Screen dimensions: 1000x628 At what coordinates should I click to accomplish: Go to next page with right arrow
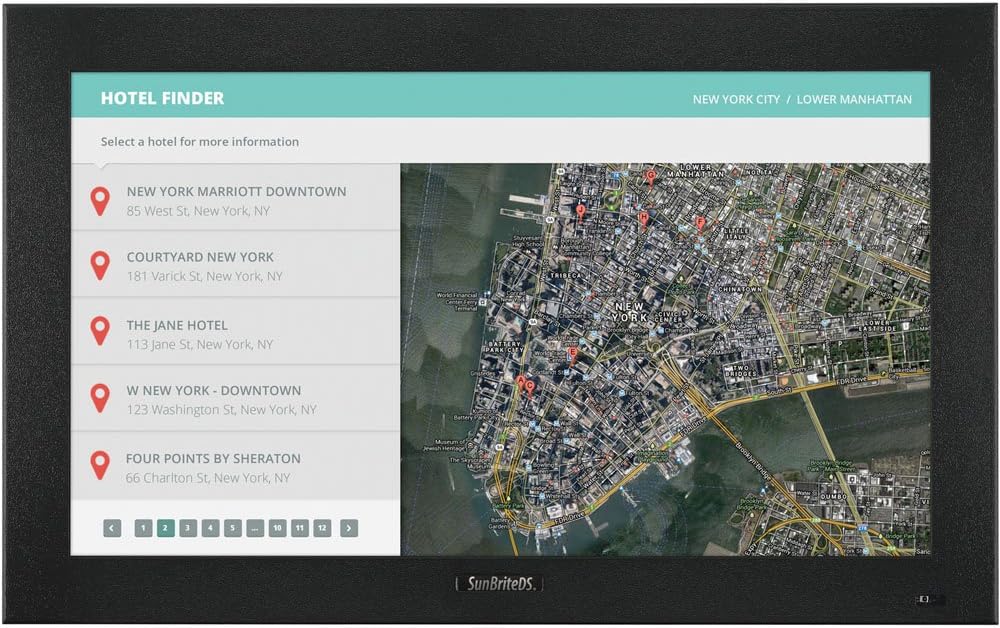pos(349,528)
